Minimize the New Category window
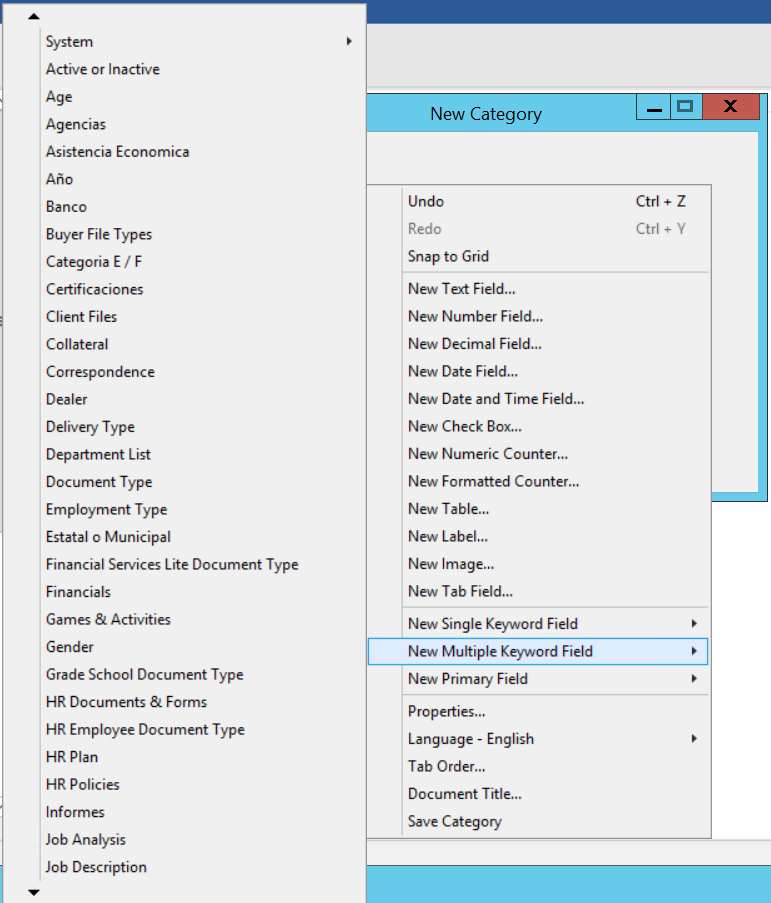Viewport: 771px width, 903px height. point(654,107)
